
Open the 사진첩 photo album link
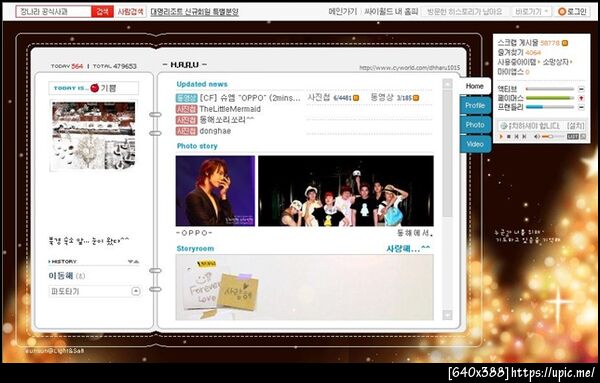(319, 98)
